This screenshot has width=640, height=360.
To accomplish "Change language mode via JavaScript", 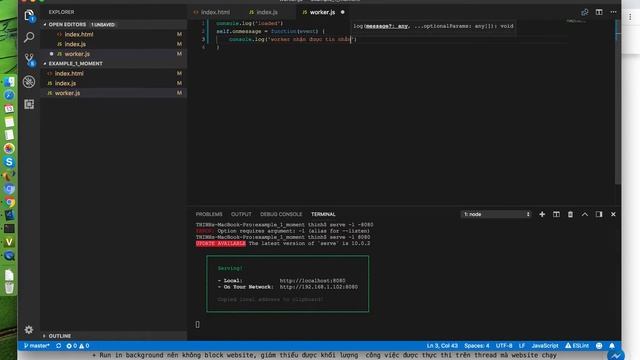I will coord(544,346).
